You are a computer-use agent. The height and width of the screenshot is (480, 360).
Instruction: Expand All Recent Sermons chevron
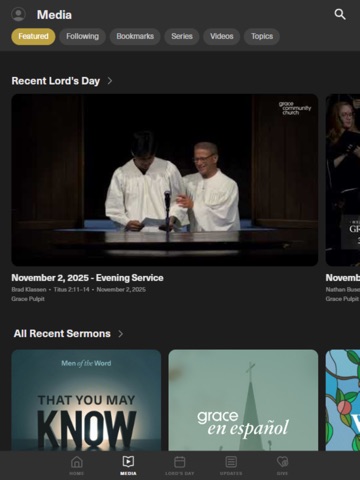click(x=120, y=334)
